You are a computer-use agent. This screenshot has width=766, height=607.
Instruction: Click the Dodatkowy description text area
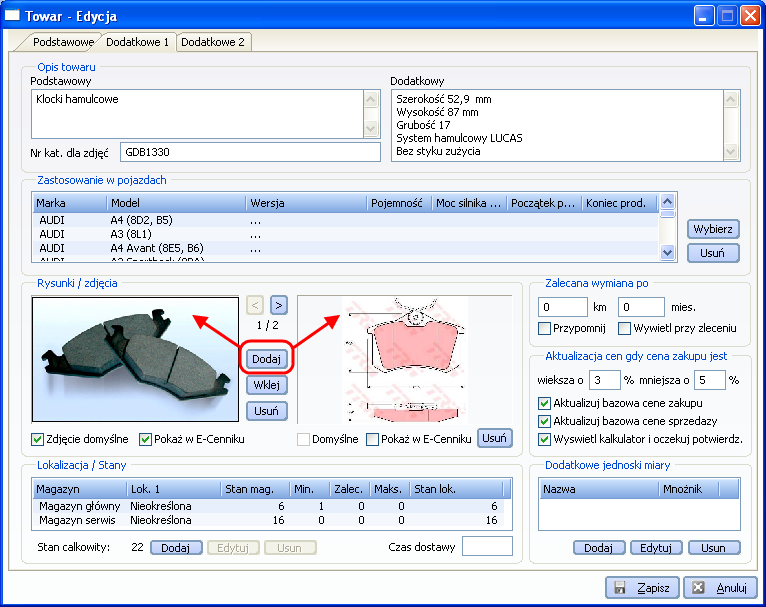coord(558,126)
